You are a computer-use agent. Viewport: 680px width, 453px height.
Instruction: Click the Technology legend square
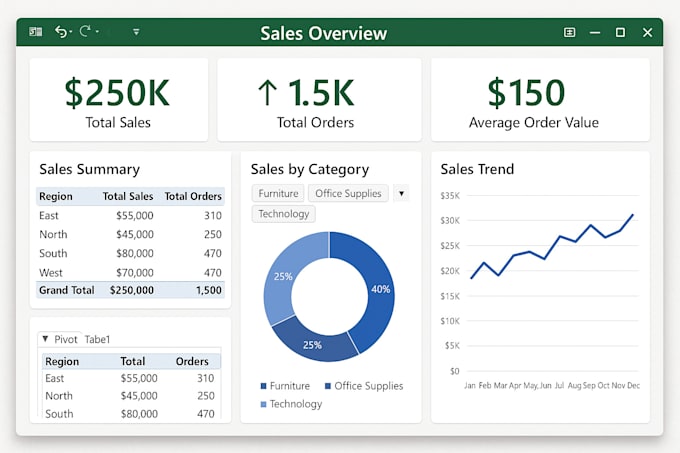(263, 404)
